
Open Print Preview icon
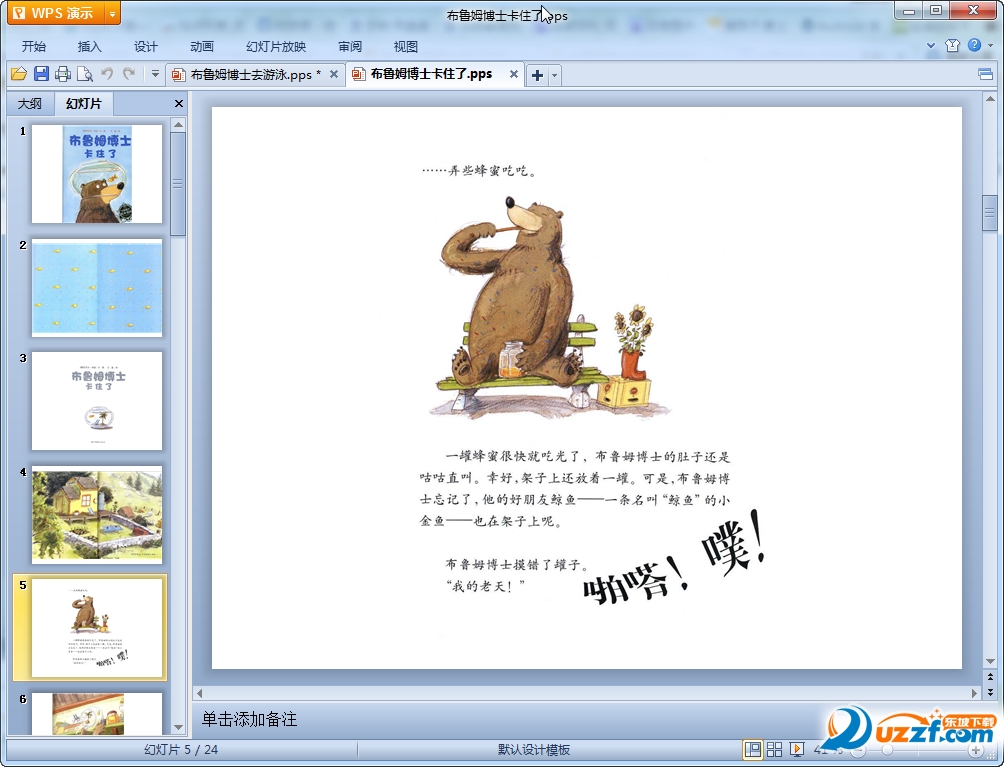(x=85, y=74)
